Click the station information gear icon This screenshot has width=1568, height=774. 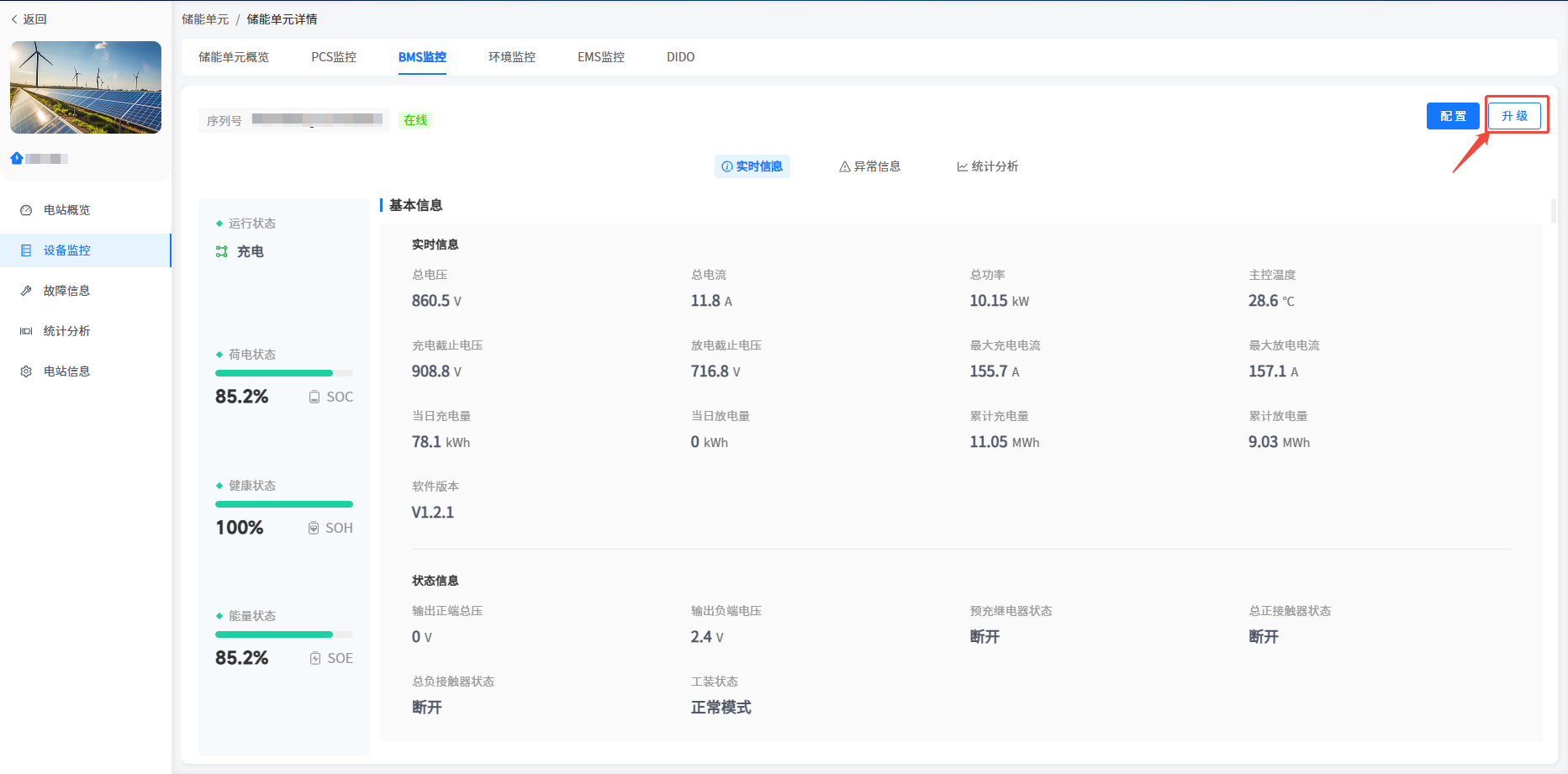pos(26,371)
